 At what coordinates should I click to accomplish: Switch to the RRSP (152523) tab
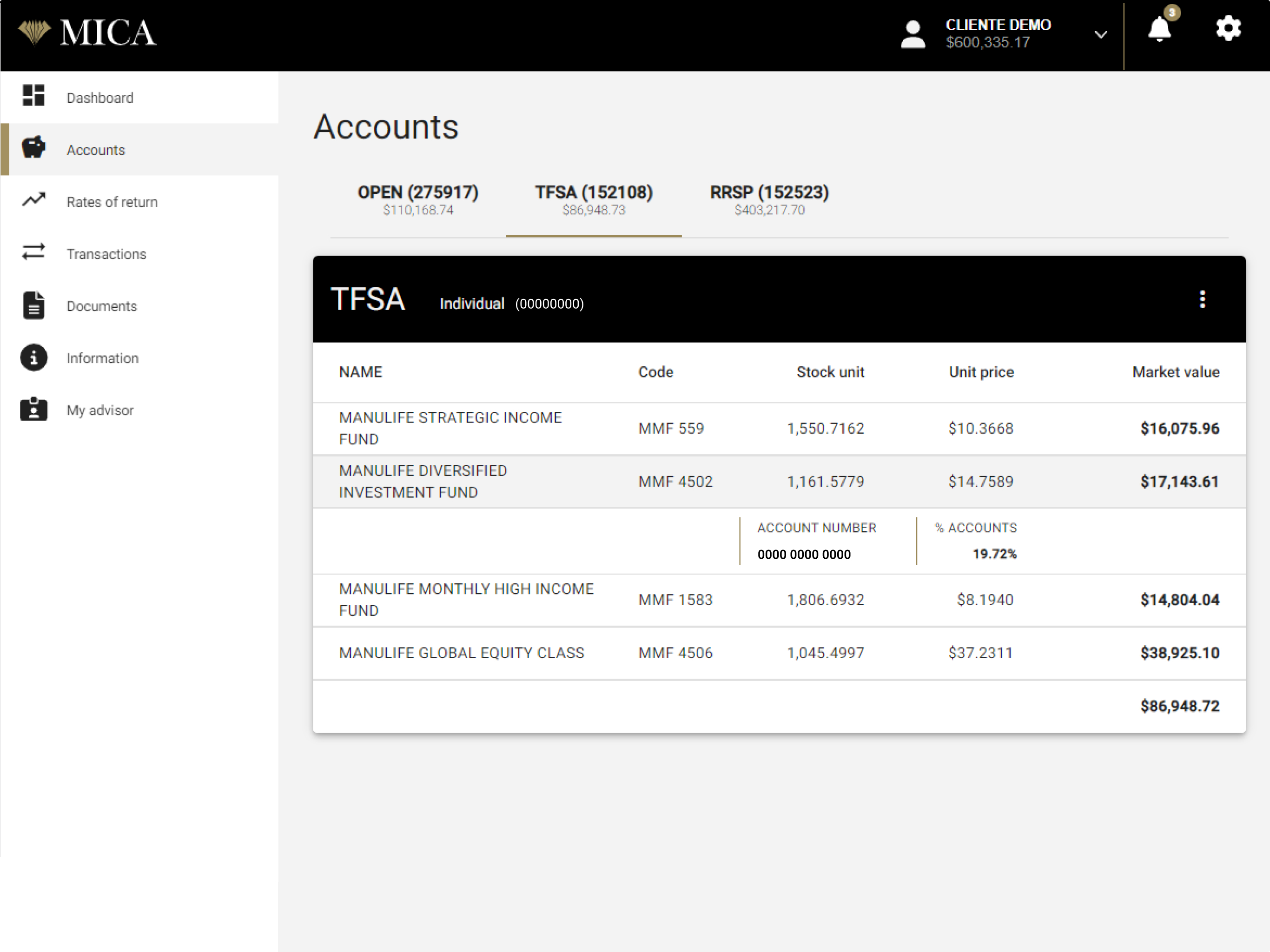769,200
